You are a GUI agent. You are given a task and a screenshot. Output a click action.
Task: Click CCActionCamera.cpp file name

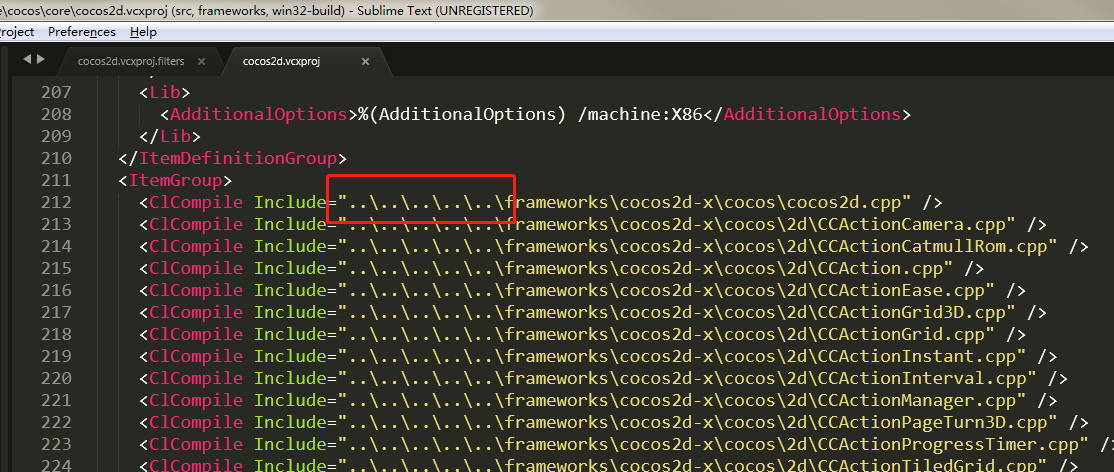point(911,225)
